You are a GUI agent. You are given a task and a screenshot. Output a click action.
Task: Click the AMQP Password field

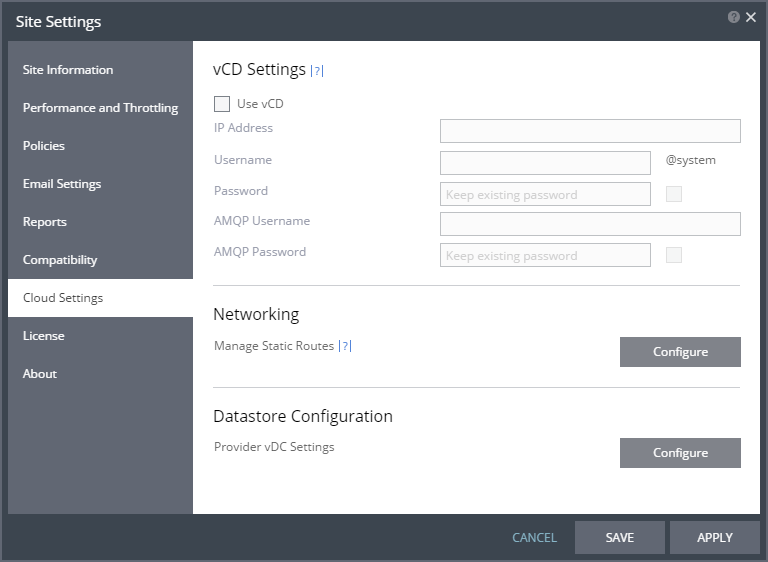point(545,255)
